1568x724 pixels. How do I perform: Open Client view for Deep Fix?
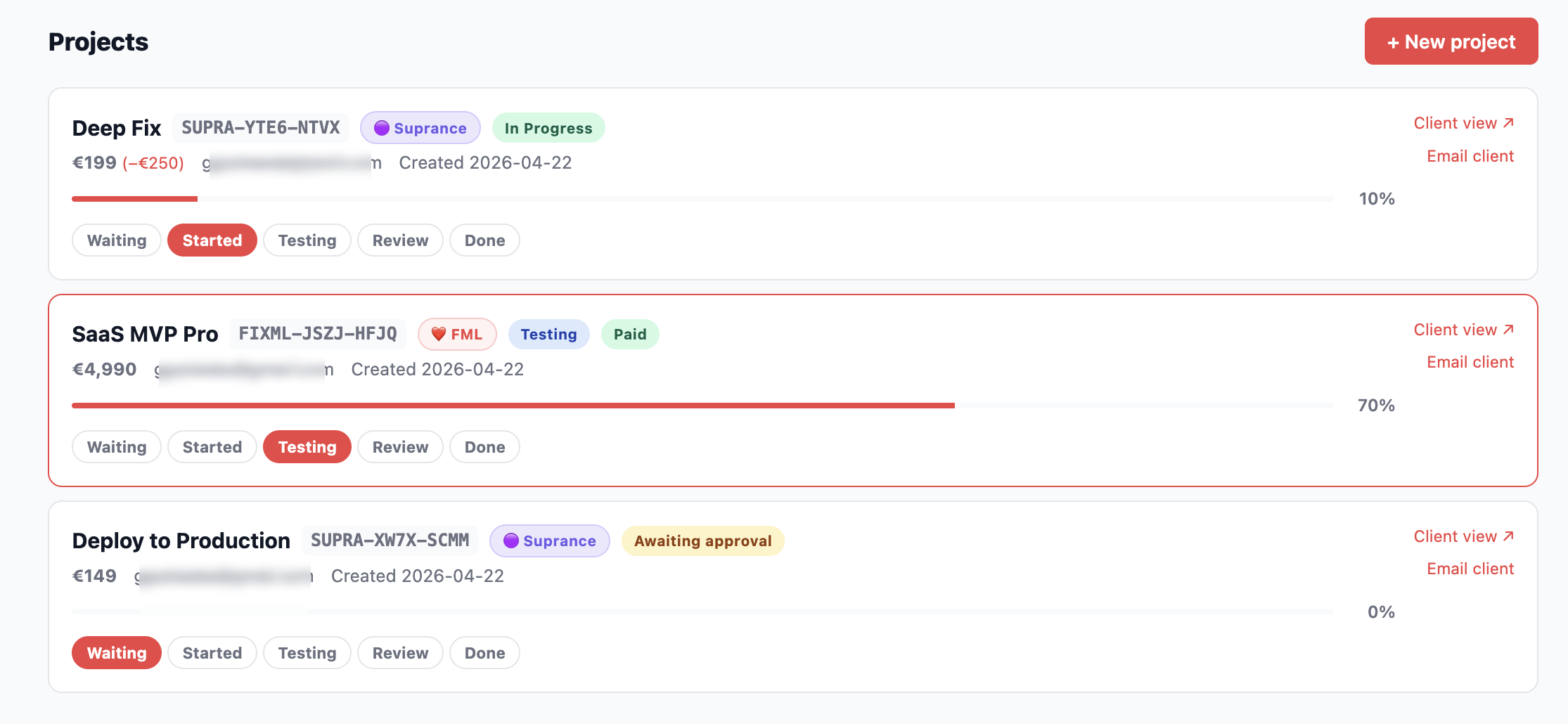point(1464,123)
